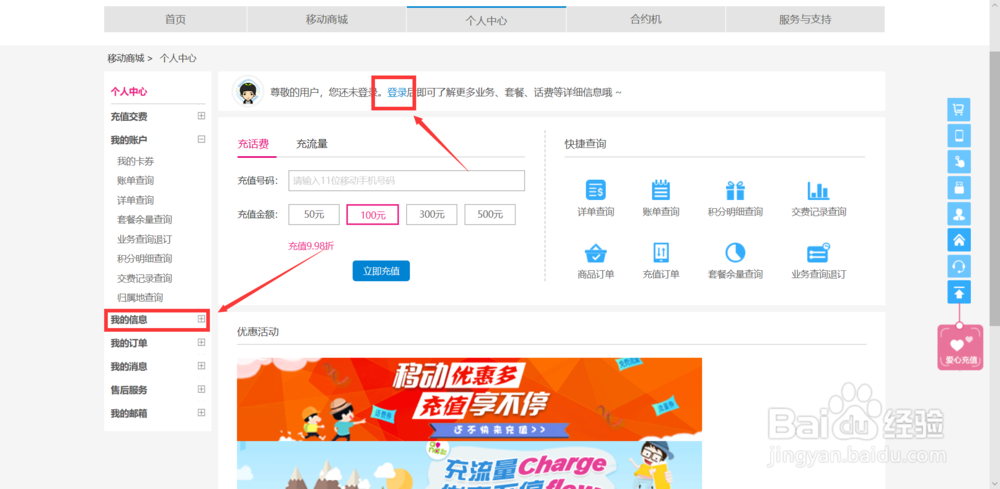Open the headset customer service icon
The height and width of the screenshot is (489, 1000).
[959, 266]
